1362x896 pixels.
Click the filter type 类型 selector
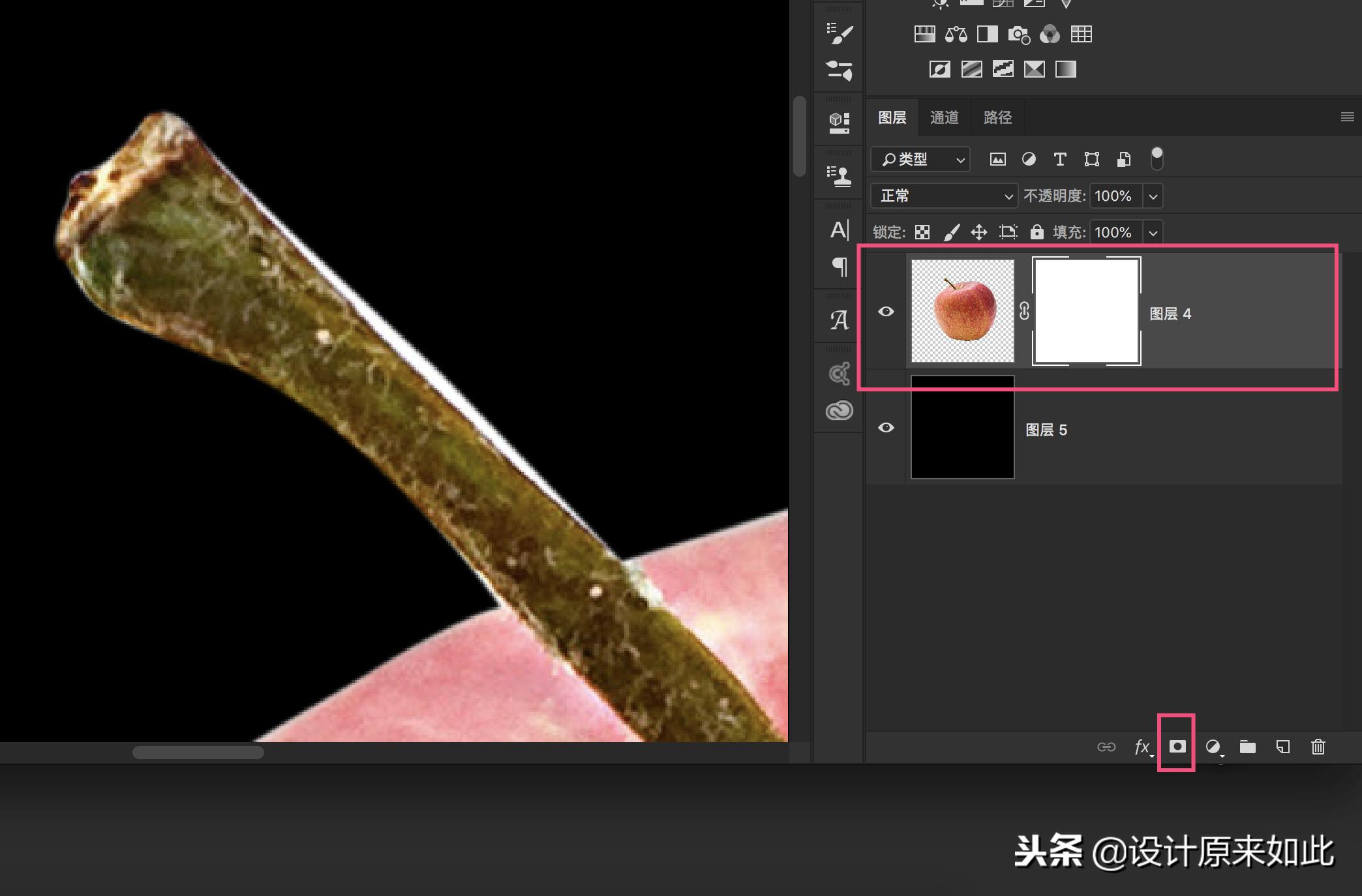click(x=920, y=159)
